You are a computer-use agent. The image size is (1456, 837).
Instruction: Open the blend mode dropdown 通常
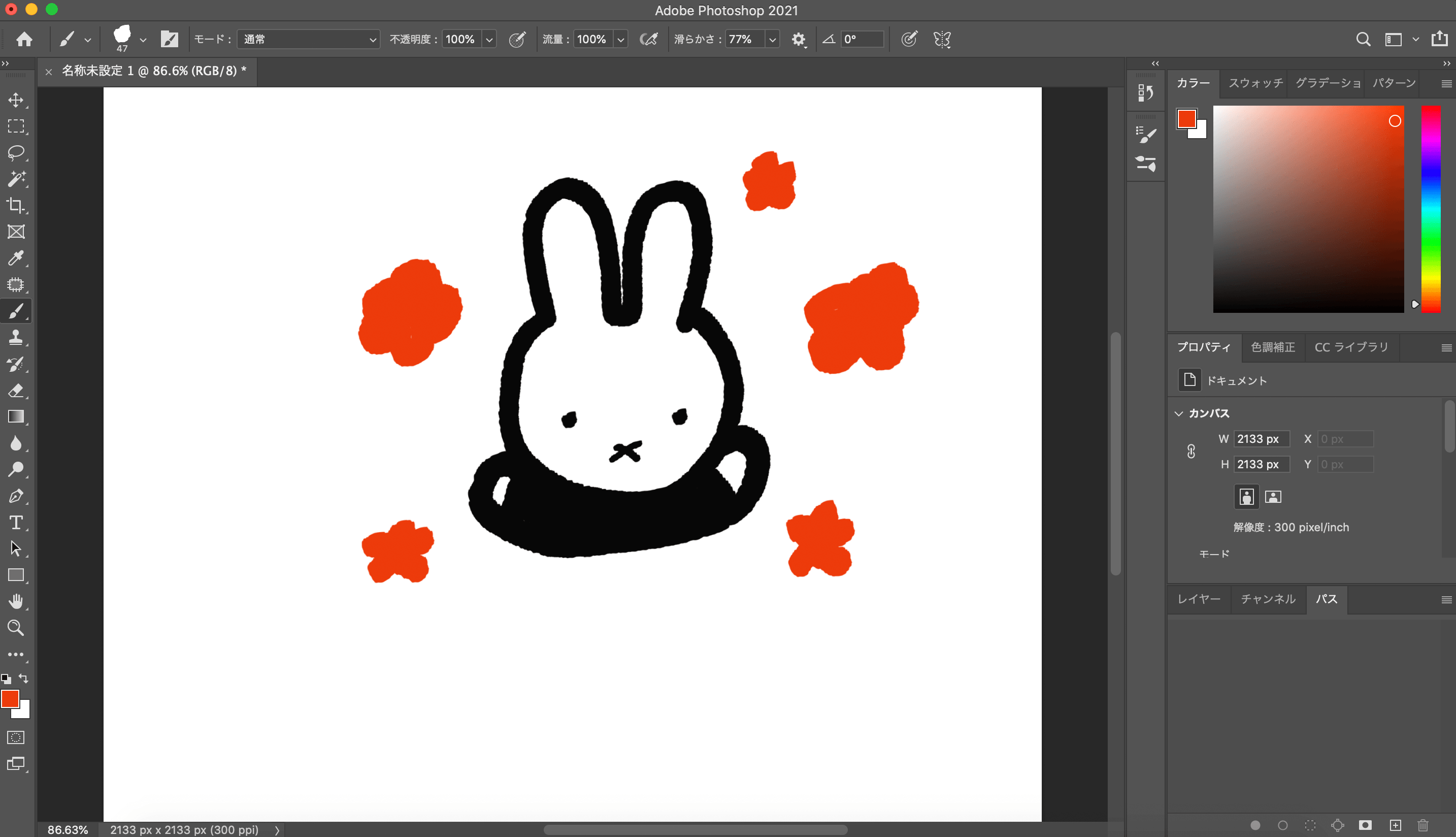pyautogui.click(x=309, y=39)
